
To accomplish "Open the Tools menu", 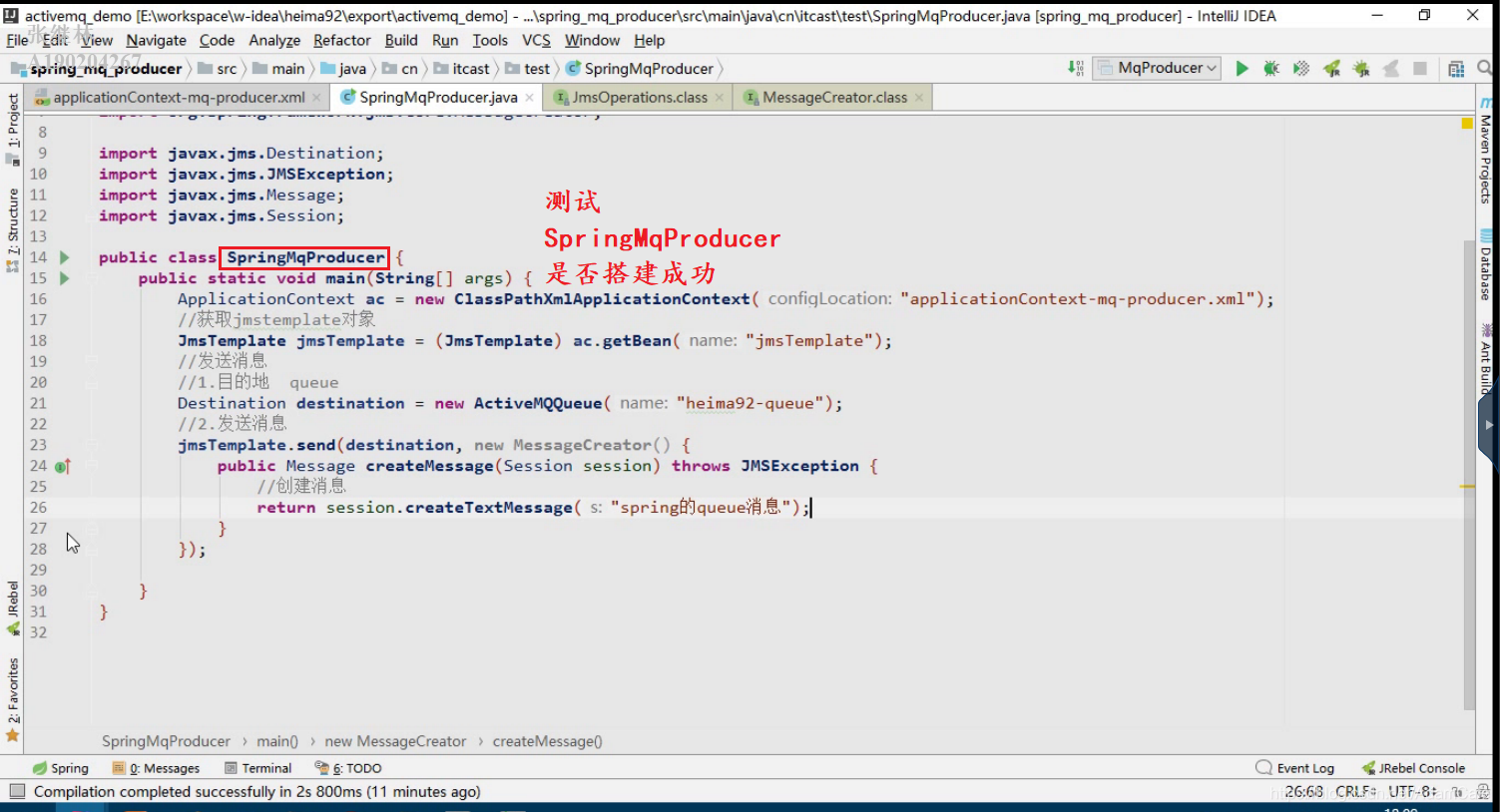I will pyautogui.click(x=490, y=40).
